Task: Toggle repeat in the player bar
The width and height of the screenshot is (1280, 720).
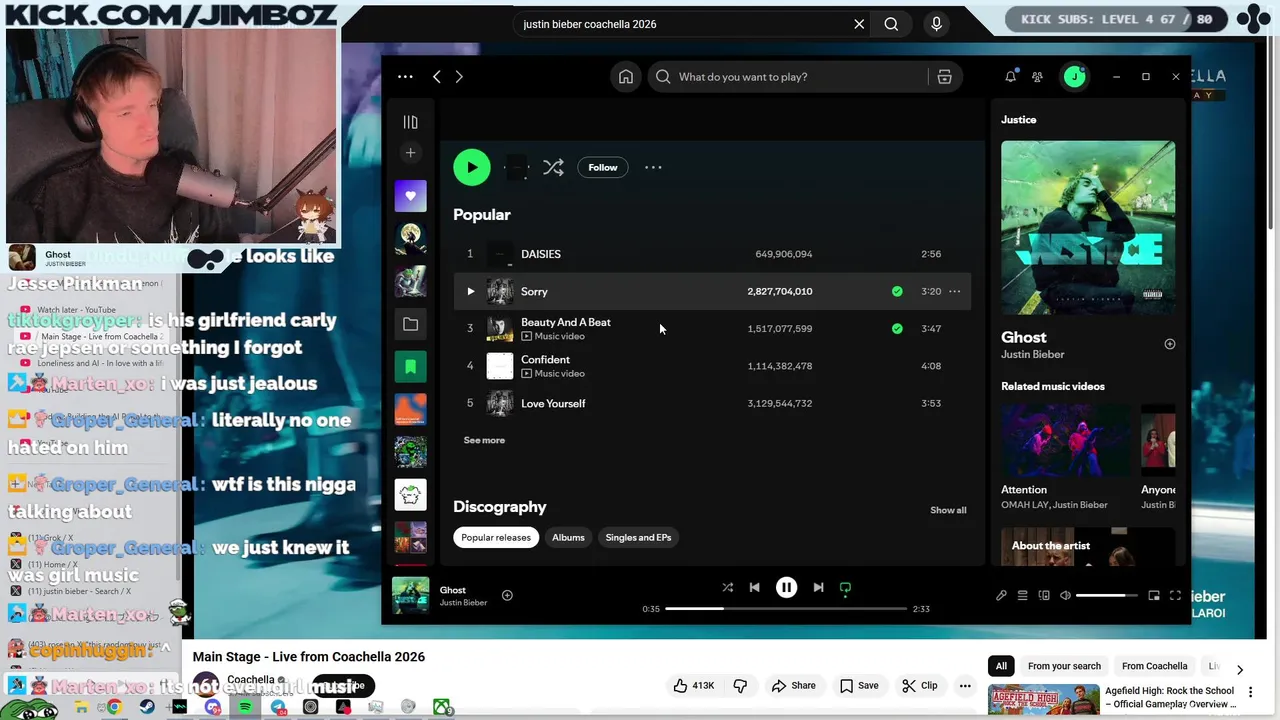Action: [845, 589]
